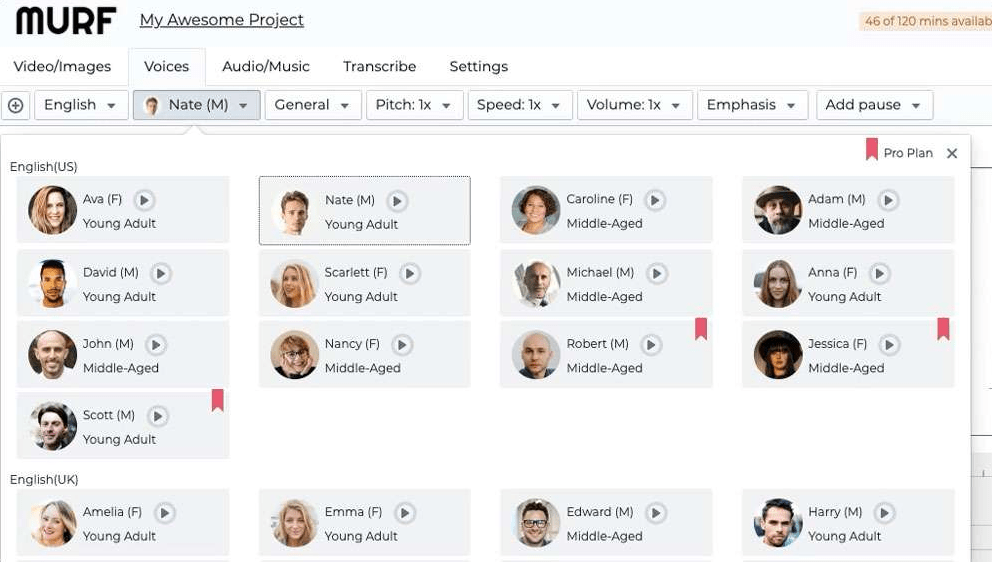The width and height of the screenshot is (992, 585).
Task: Click the bookmark ribbon on Jessica's voice card
Action: 943,329
